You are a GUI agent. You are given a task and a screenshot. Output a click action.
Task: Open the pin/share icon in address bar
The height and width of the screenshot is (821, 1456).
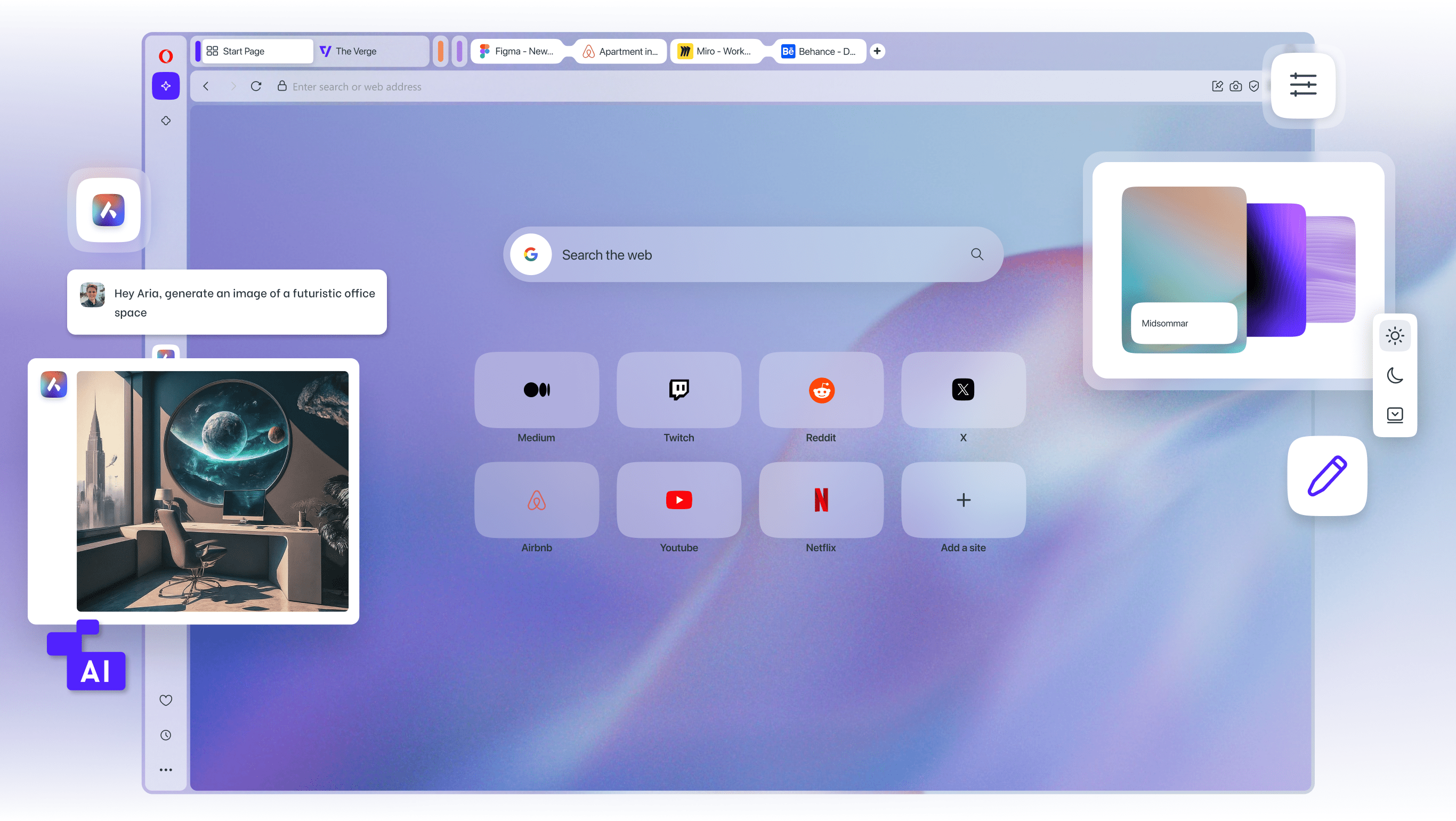pos(1216,86)
